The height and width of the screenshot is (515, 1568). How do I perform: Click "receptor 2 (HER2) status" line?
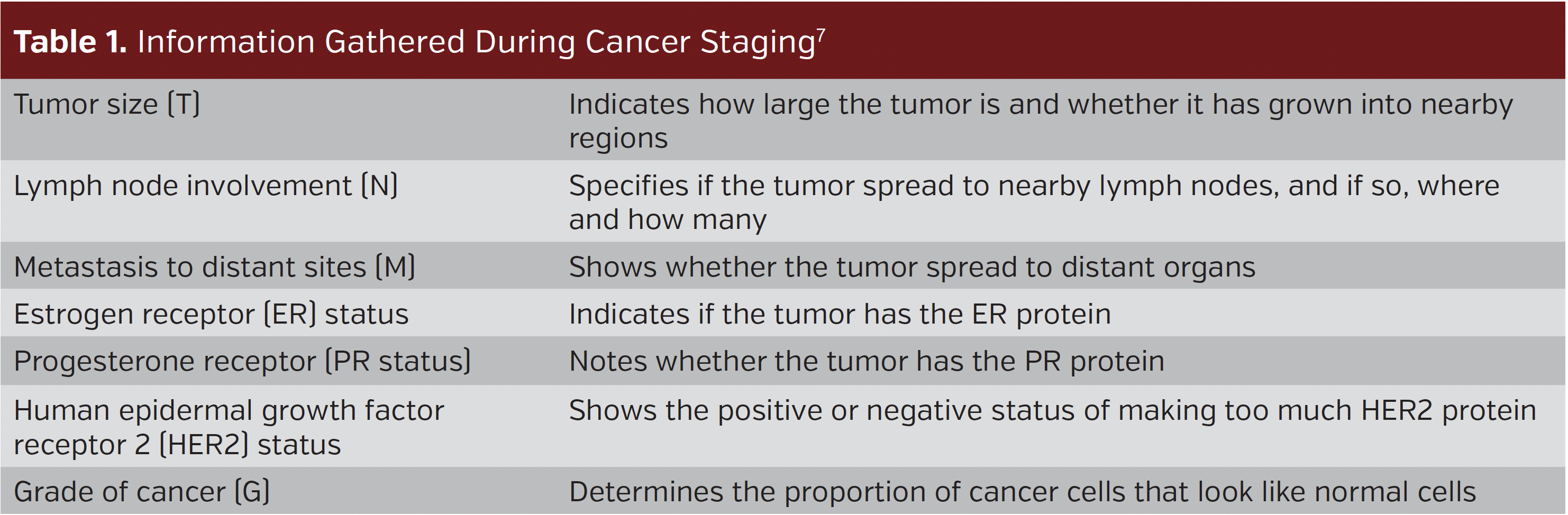pyautogui.click(x=177, y=445)
